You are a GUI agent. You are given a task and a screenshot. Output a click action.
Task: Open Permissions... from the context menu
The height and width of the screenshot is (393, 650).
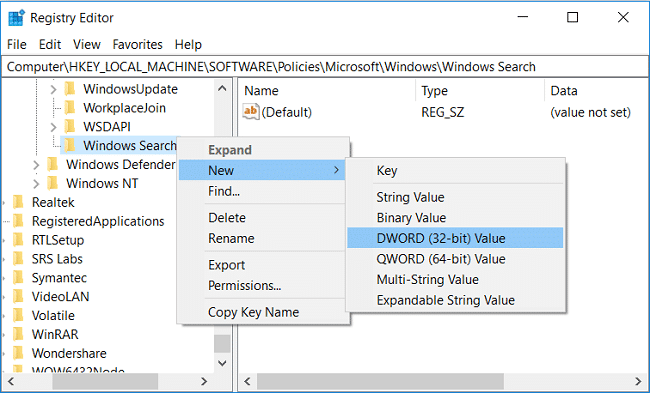click(262, 286)
